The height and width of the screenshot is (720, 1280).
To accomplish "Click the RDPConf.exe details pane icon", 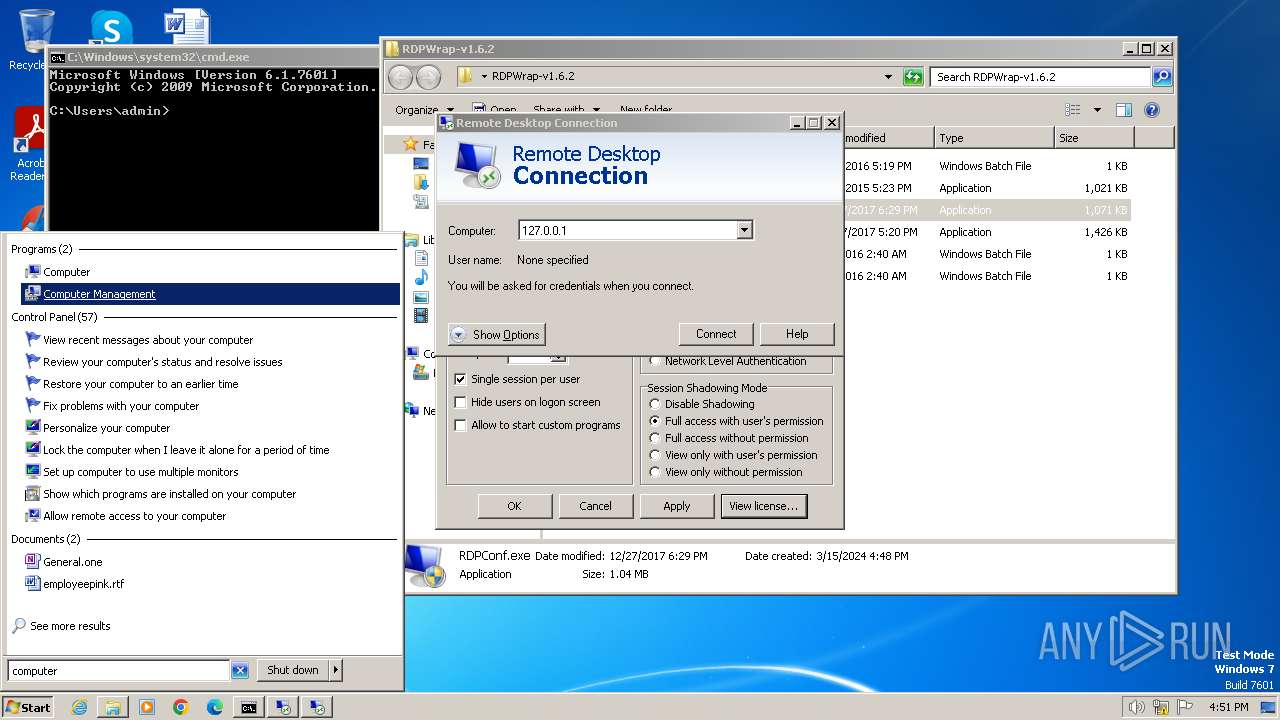I will click(x=425, y=566).
